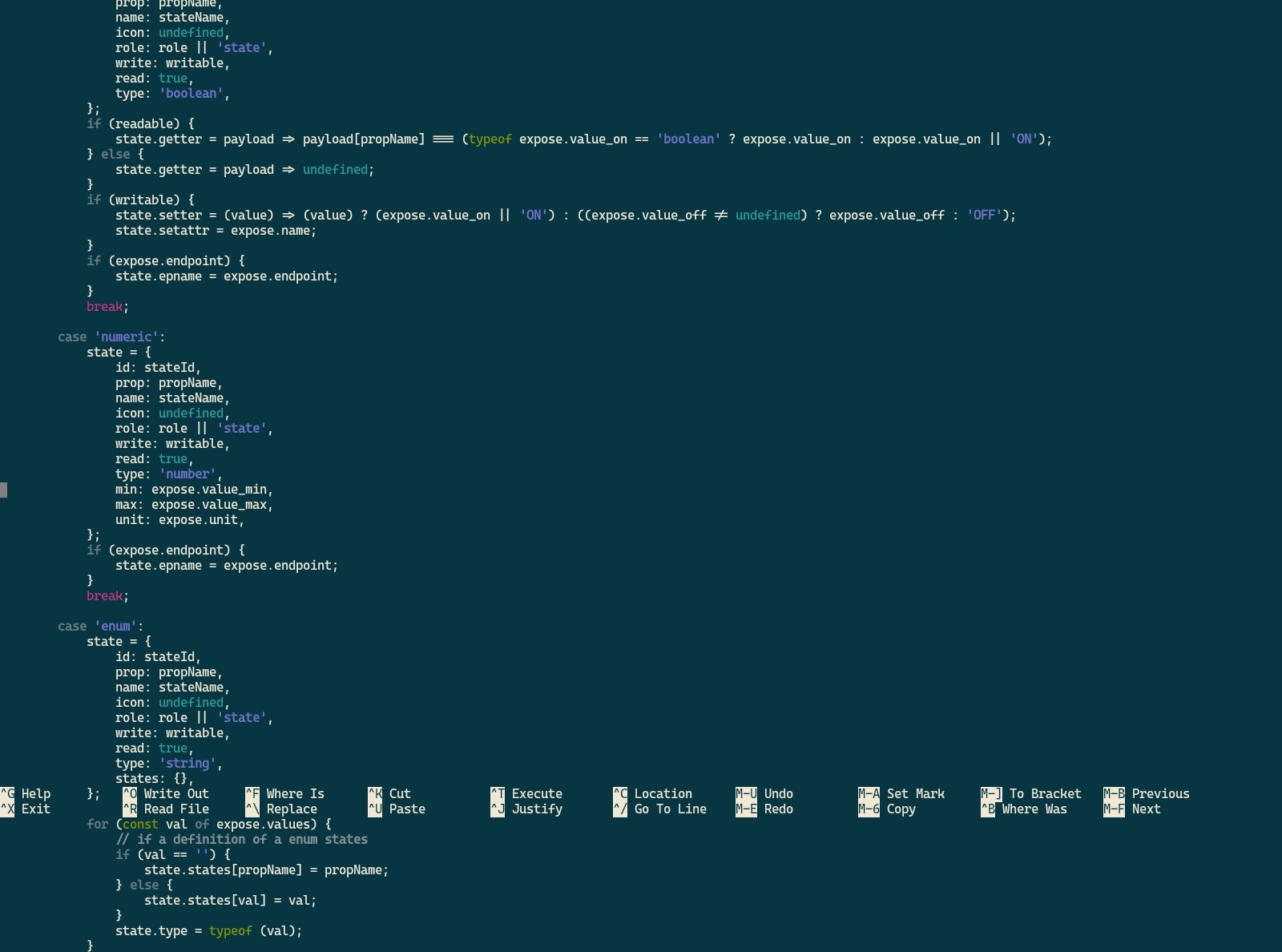The height and width of the screenshot is (952, 1282).
Task: Click the "state.states[propName] = propName;" line
Action: click(266, 870)
